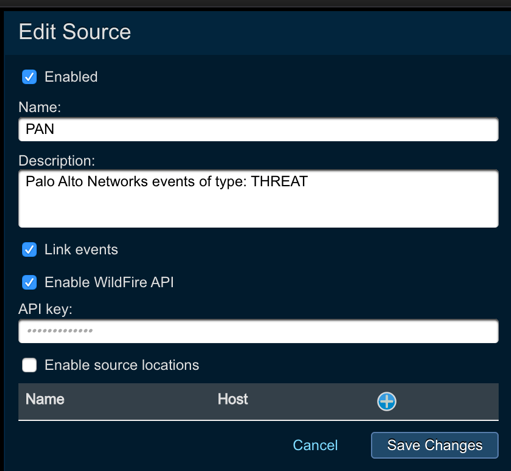This screenshot has width=511, height=471.
Task: Click the "Link events" label text
Action: click(81, 250)
